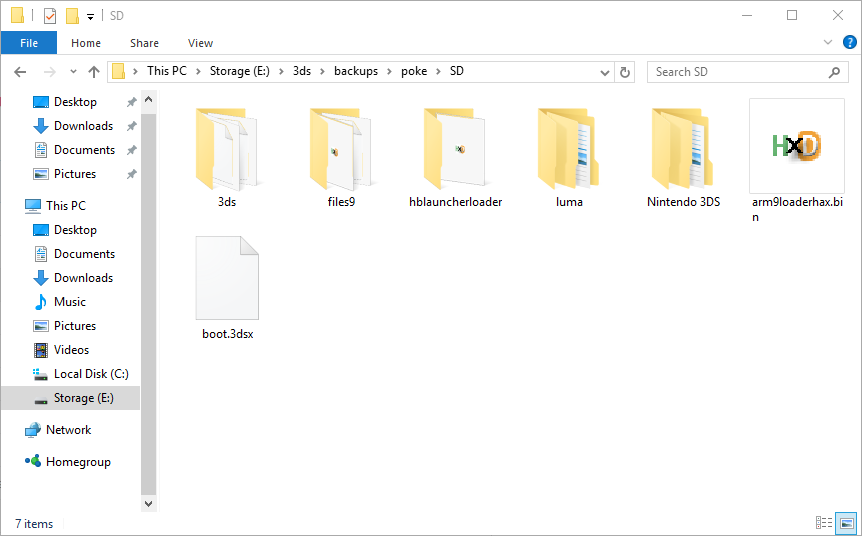This screenshot has width=862, height=536.
Task: Click the Forward navigation arrow
Action: click(49, 72)
